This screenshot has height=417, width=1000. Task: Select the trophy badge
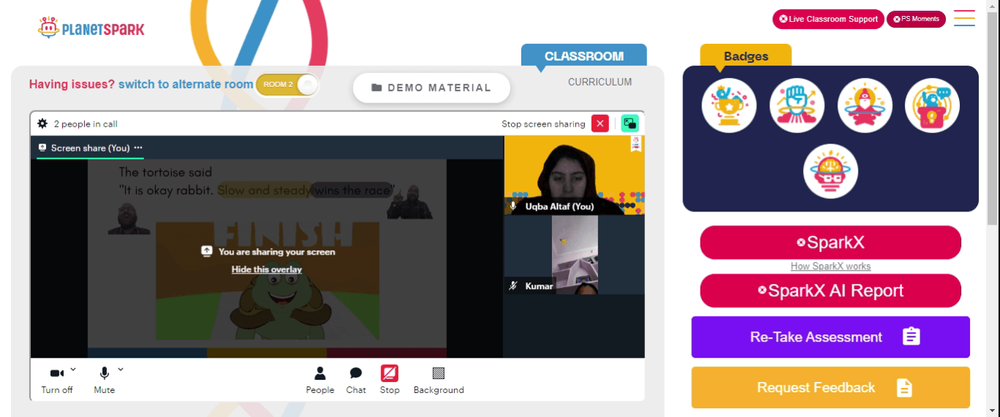(729, 106)
